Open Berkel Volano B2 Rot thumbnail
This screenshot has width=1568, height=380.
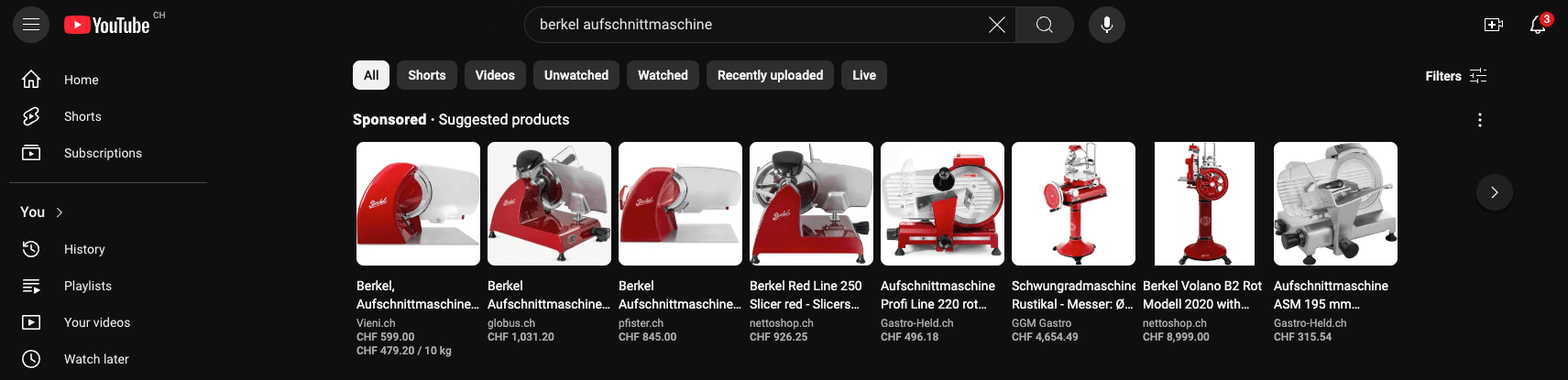point(1204,203)
